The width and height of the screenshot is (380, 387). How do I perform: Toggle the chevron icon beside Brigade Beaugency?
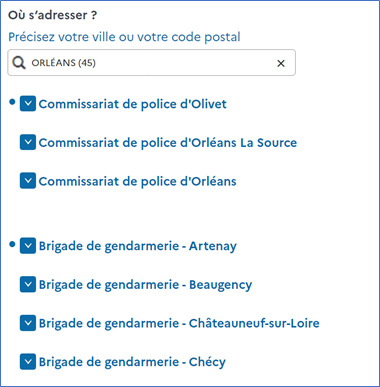point(28,284)
